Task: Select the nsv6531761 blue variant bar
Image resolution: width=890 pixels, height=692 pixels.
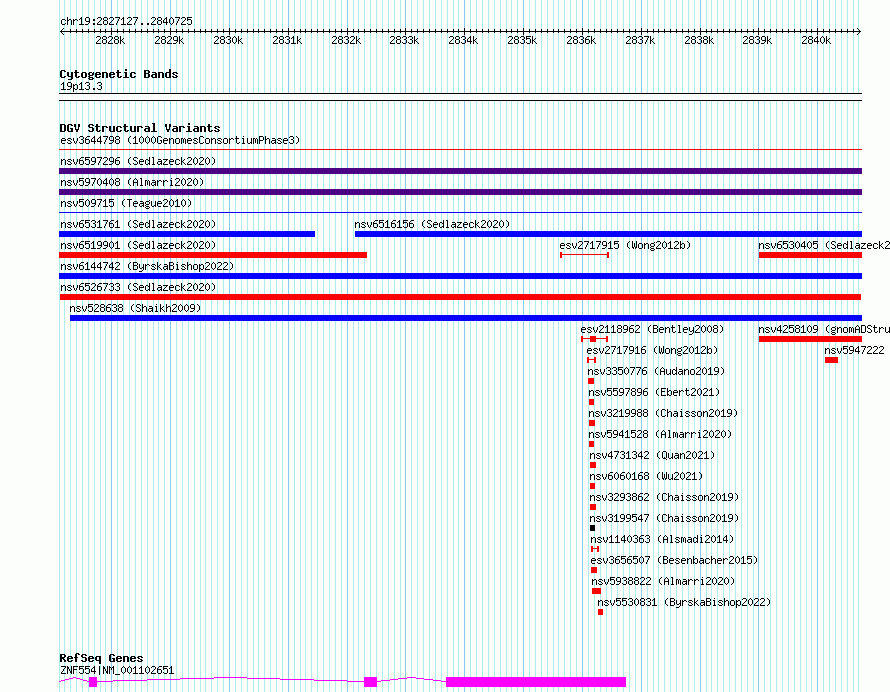Action: coord(187,234)
